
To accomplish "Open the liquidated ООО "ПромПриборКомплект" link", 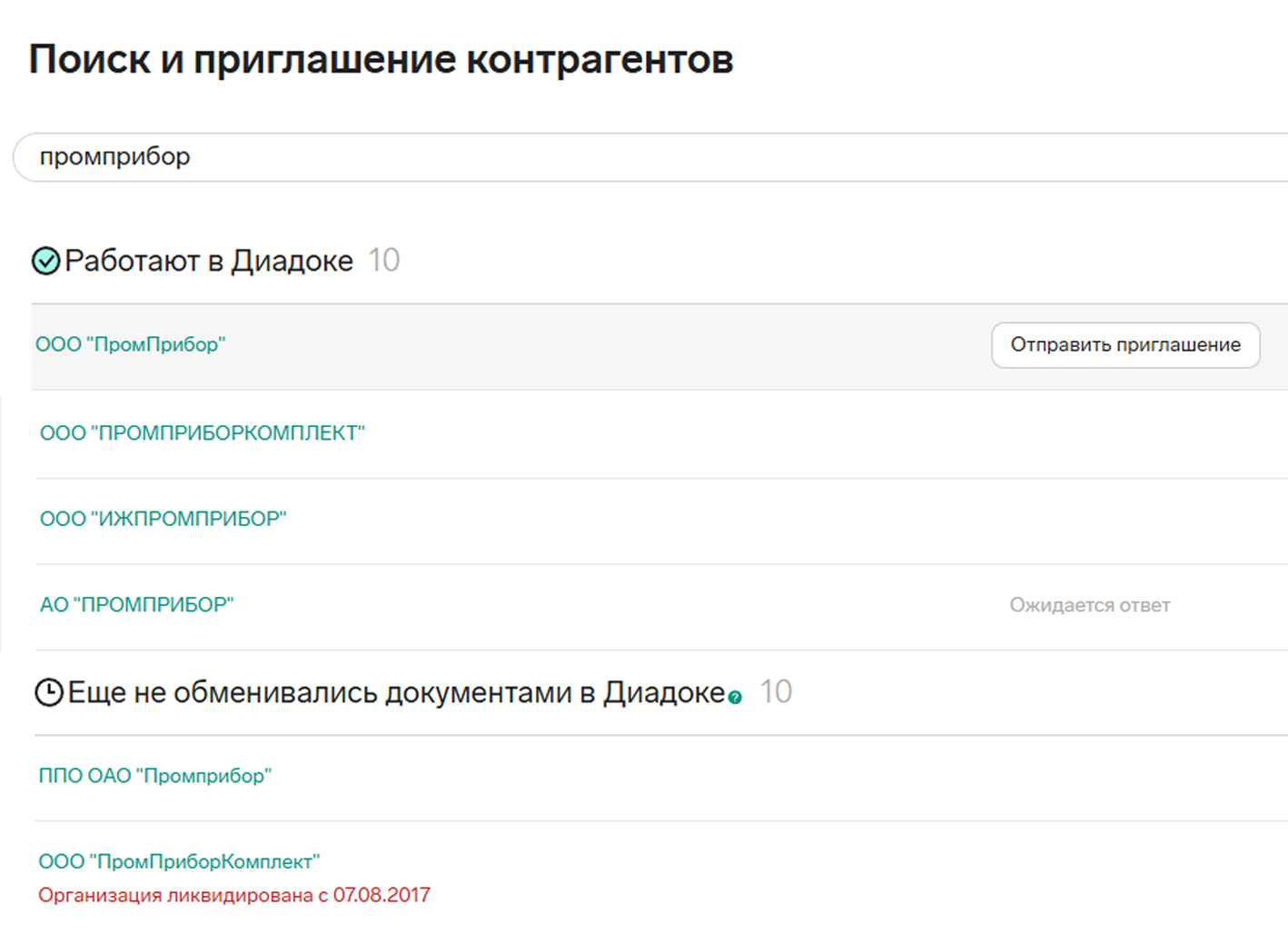I will click(x=179, y=861).
